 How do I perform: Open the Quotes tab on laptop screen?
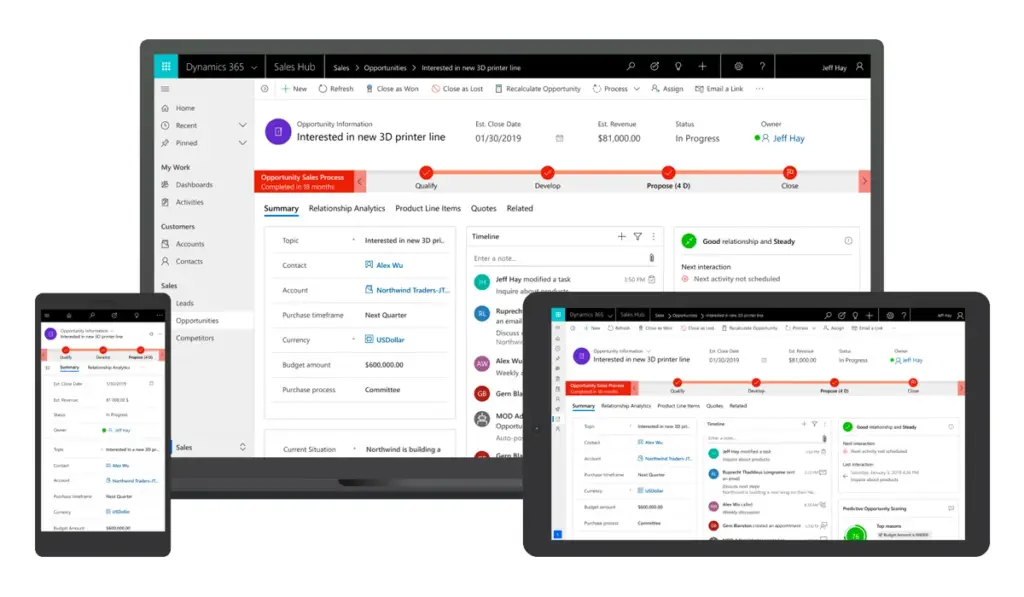[483, 209]
